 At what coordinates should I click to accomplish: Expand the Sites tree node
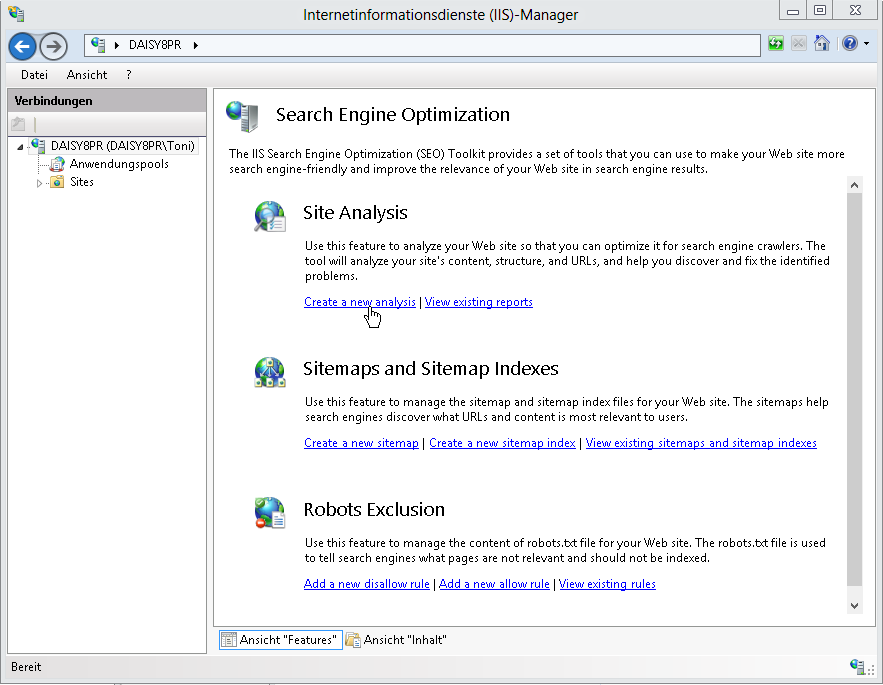click(x=40, y=183)
